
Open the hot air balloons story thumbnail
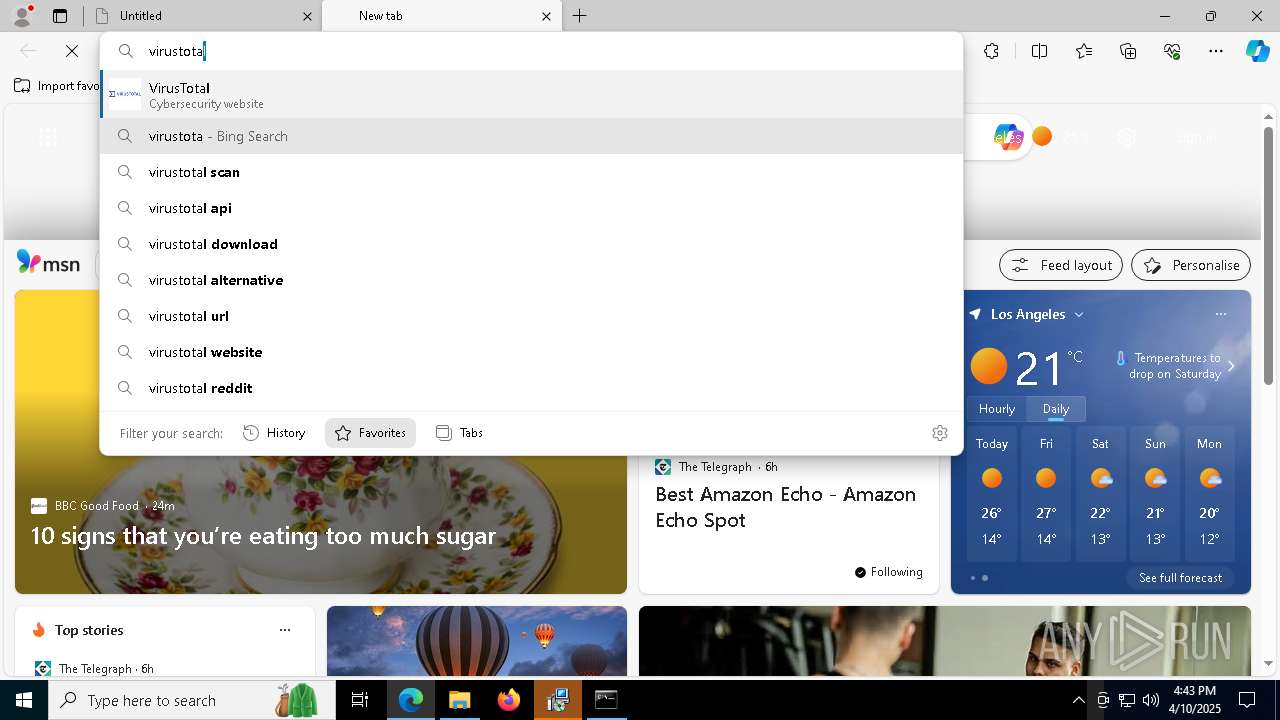(477, 641)
